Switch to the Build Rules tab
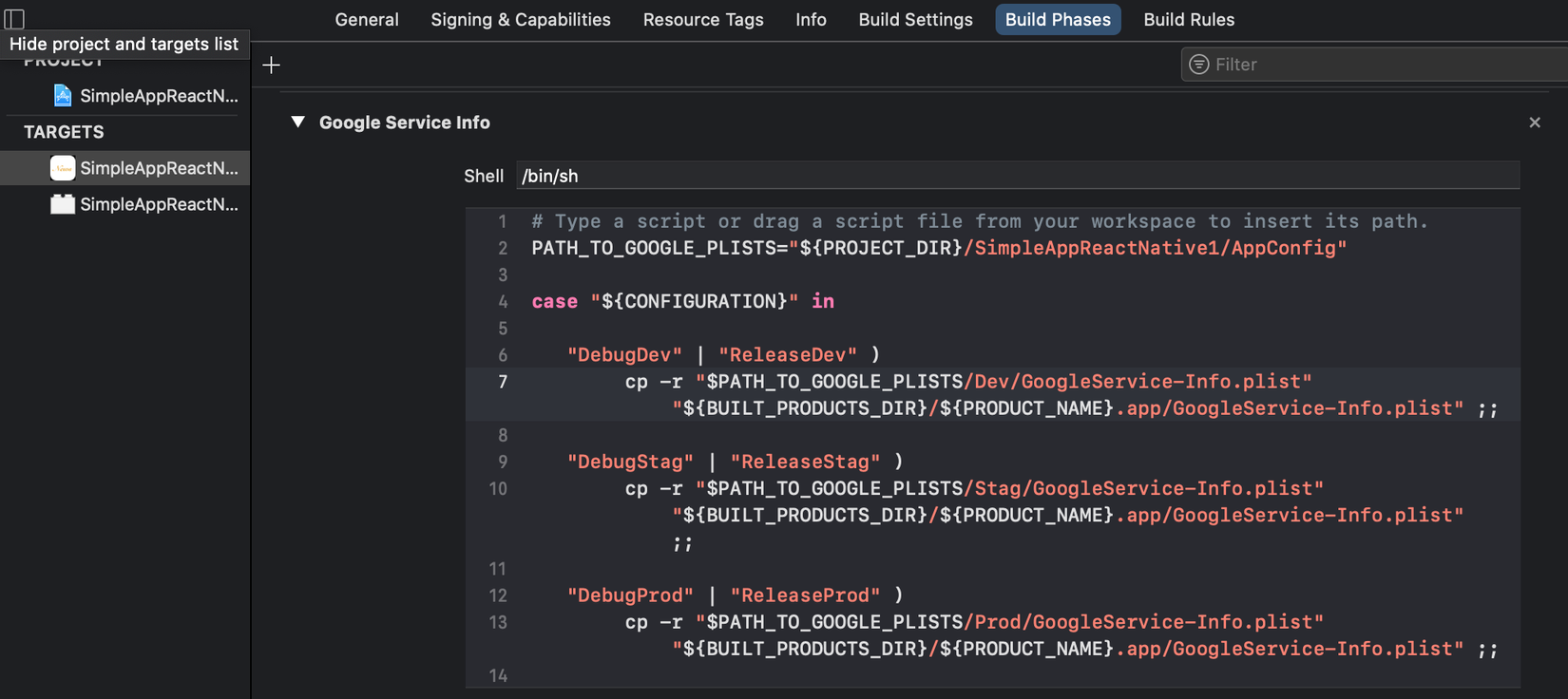This screenshot has height=699, width=1568. click(x=1189, y=20)
